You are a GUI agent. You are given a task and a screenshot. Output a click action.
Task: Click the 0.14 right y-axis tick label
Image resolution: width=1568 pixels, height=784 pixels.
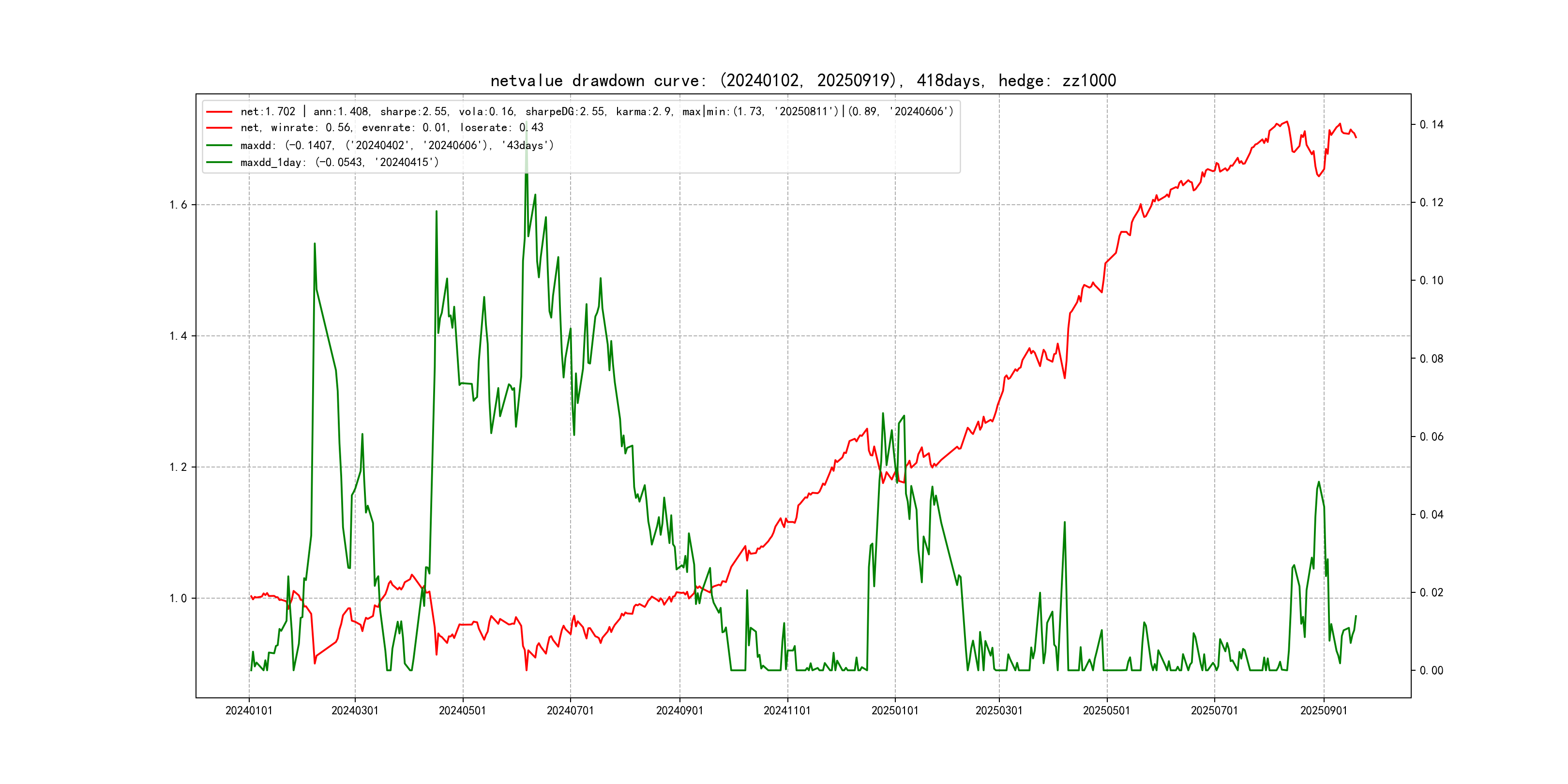coord(1431,125)
